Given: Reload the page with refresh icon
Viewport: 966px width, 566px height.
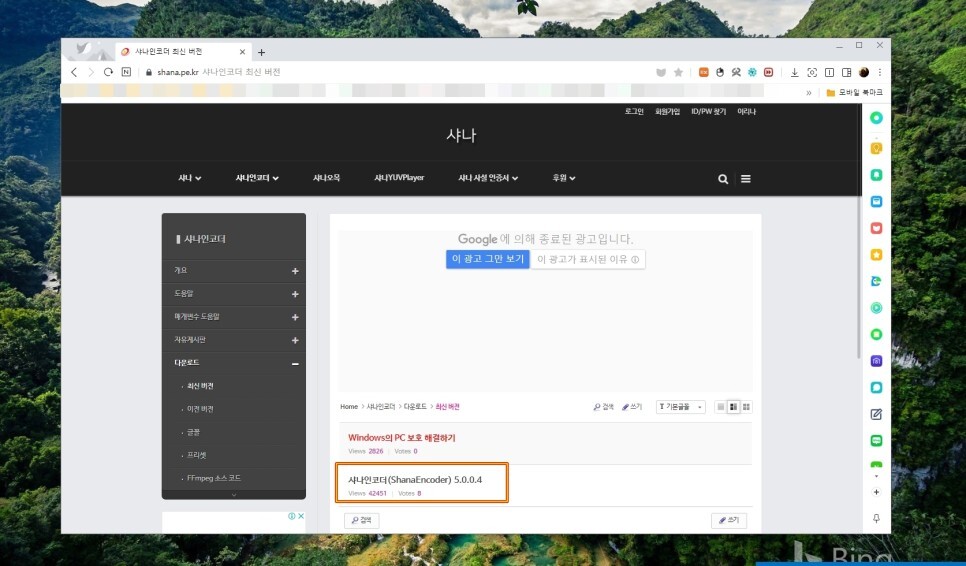Looking at the screenshot, I should click(108, 72).
